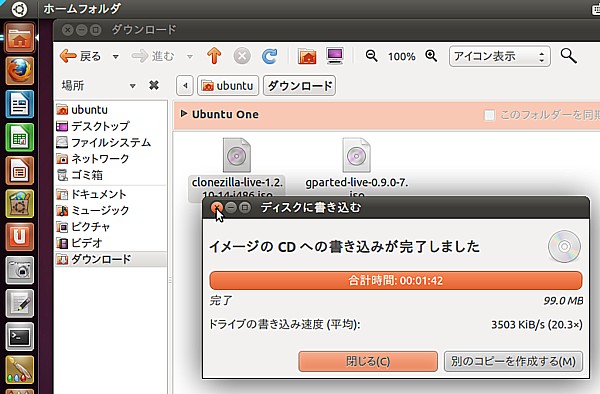The height and width of the screenshot is (394, 600).
Task: Go up to the parent folder
Action: (x=214, y=56)
